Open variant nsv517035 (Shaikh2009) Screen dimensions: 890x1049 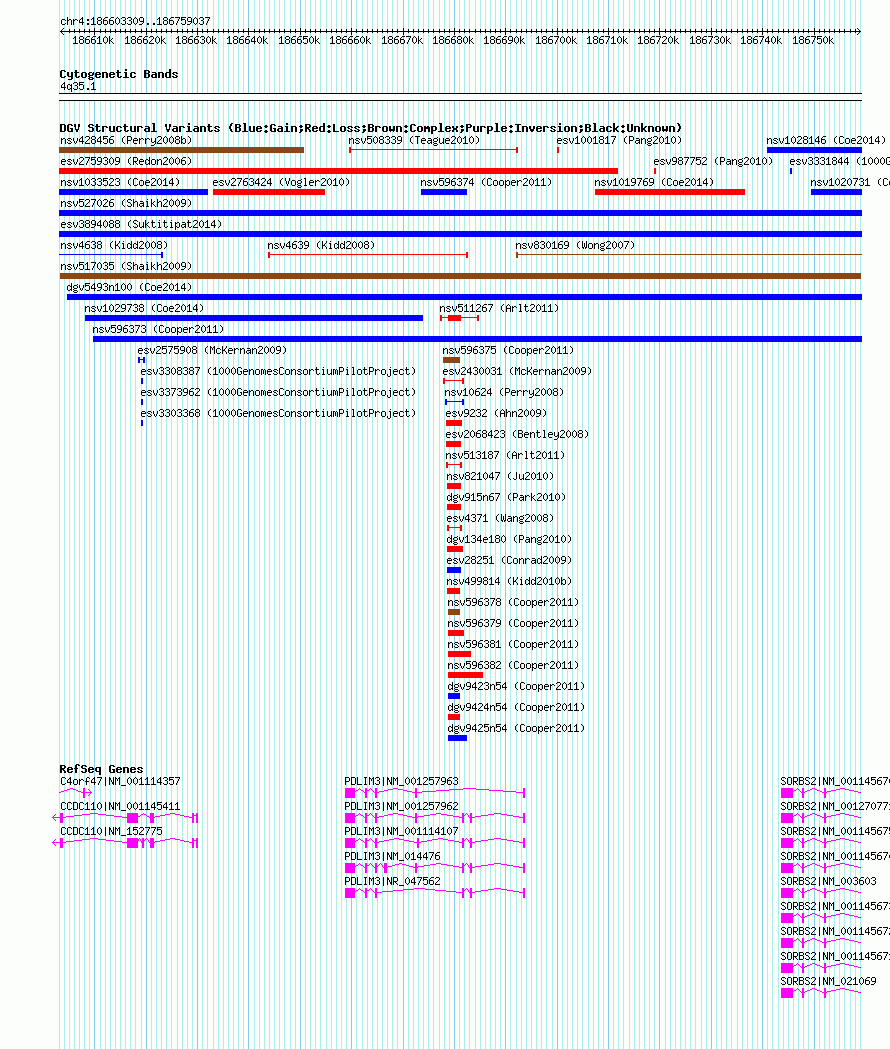pyautogui.click(x=126, y=266)
